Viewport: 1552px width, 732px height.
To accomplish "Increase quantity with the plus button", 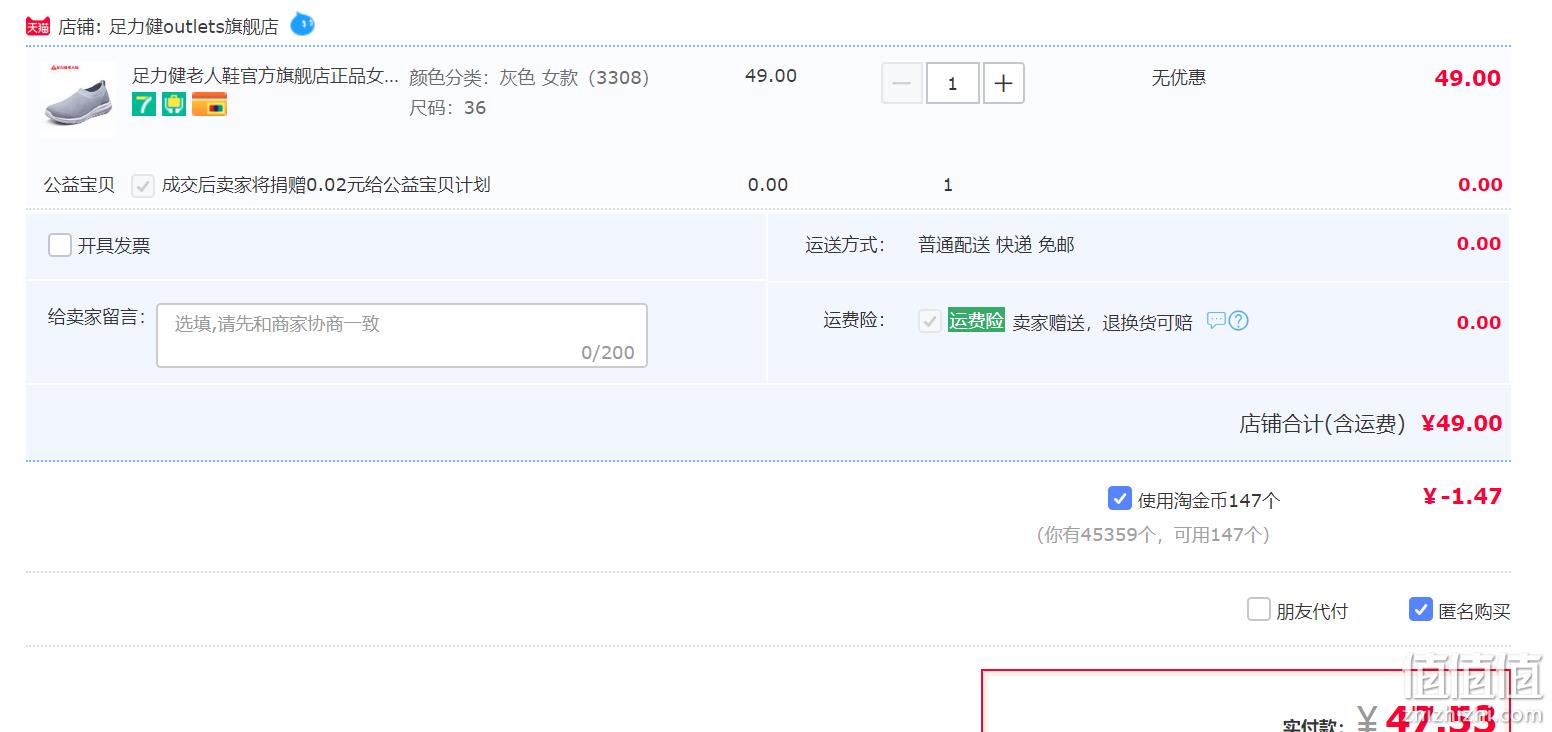I will pyautogui.click(x=1004, y=84).
